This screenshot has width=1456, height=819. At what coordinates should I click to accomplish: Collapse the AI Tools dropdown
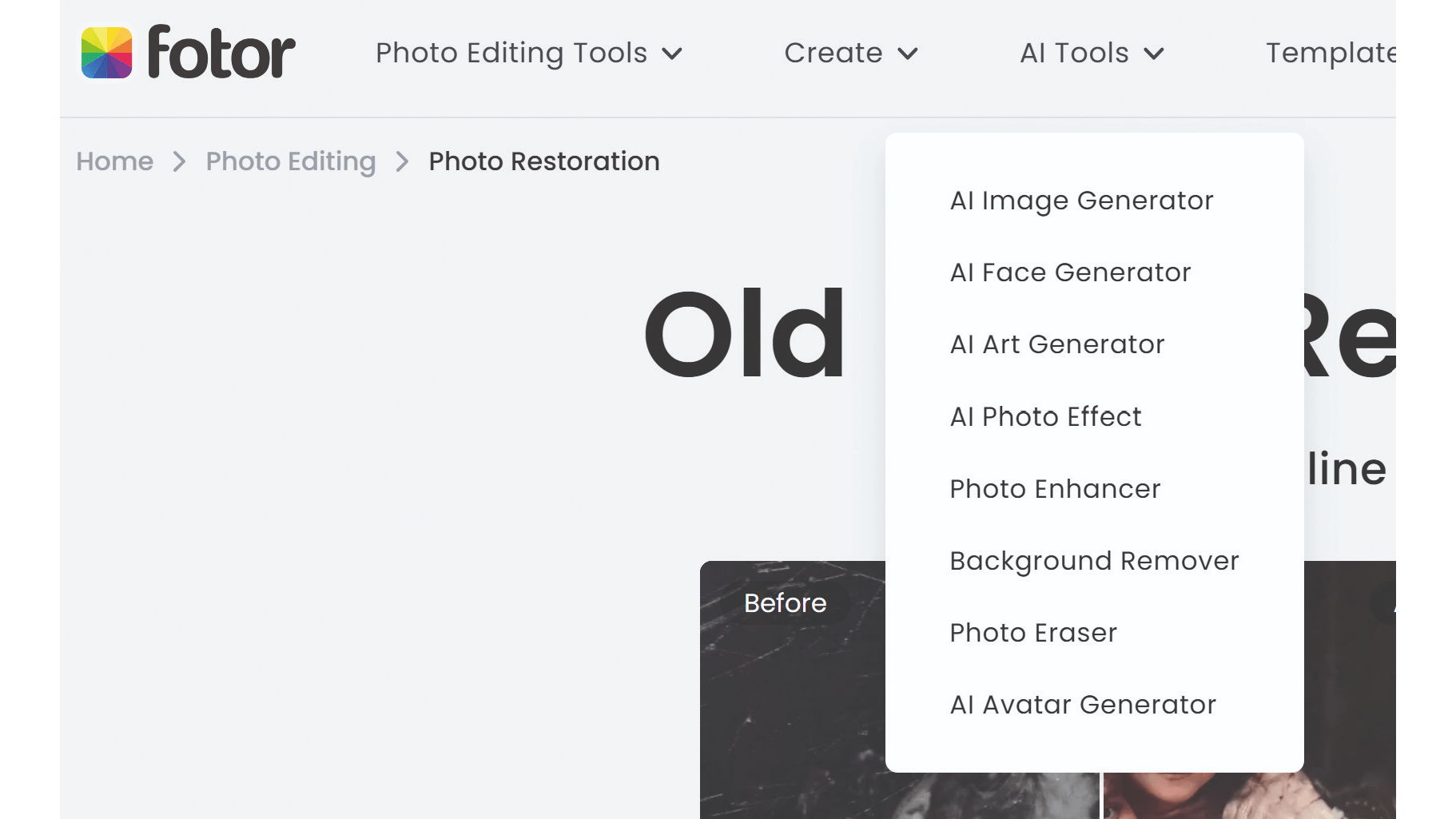pyautogui.click(x=1091, y=53)
